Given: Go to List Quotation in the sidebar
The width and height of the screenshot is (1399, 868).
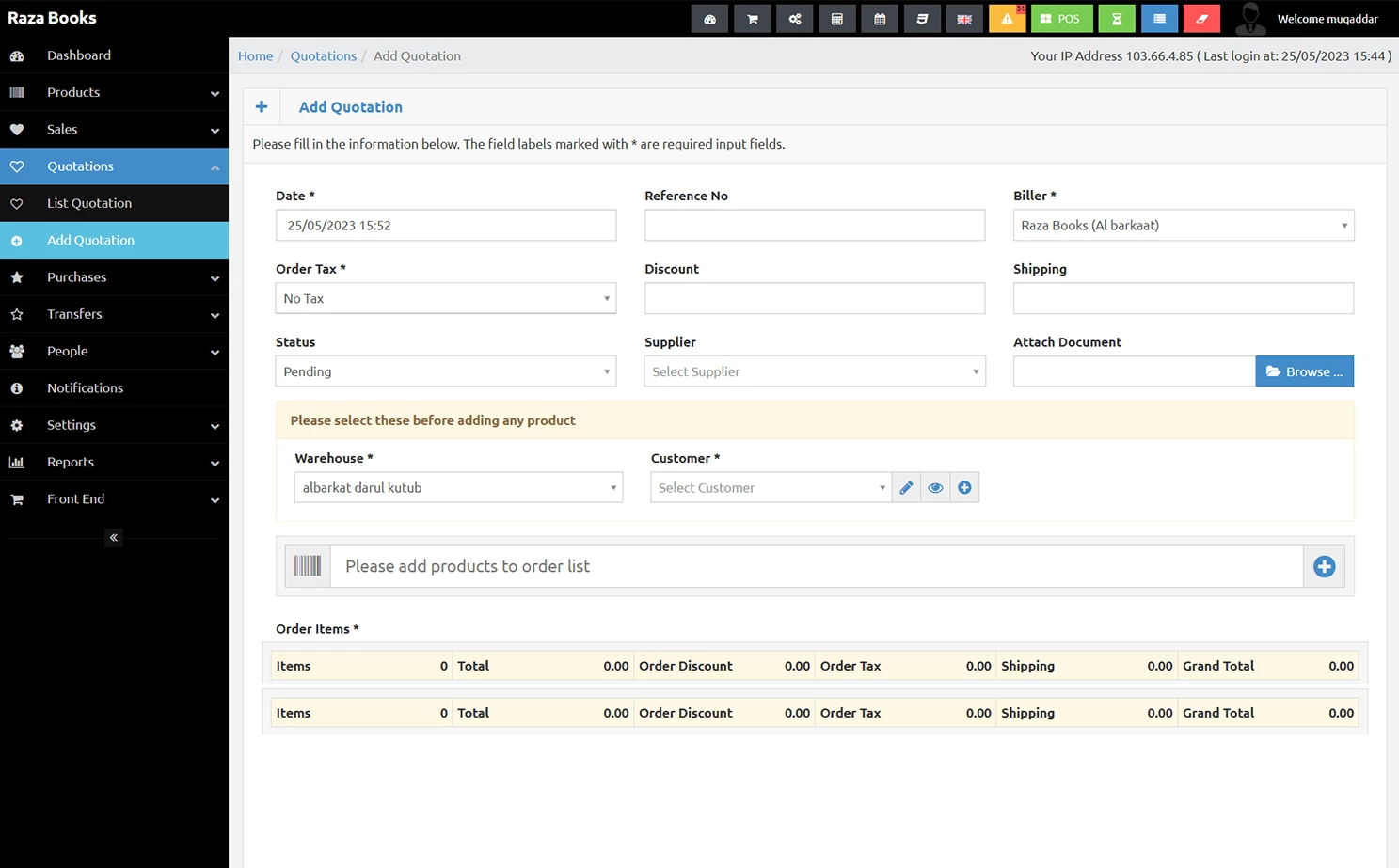Looking at the screenshot, I should (88, 203).
